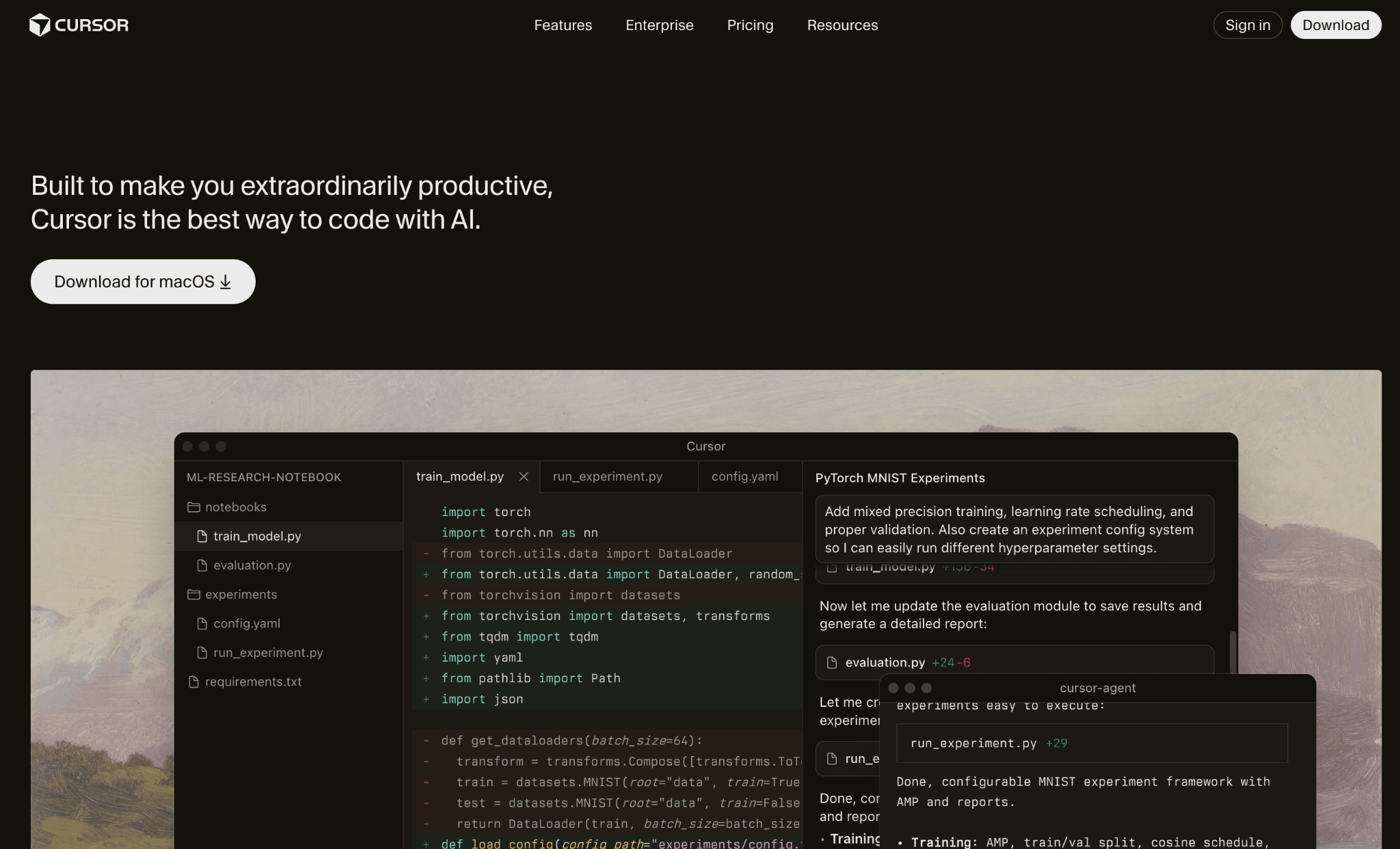Click the file icon on the evaluation.py diff chip

[832, 662]
